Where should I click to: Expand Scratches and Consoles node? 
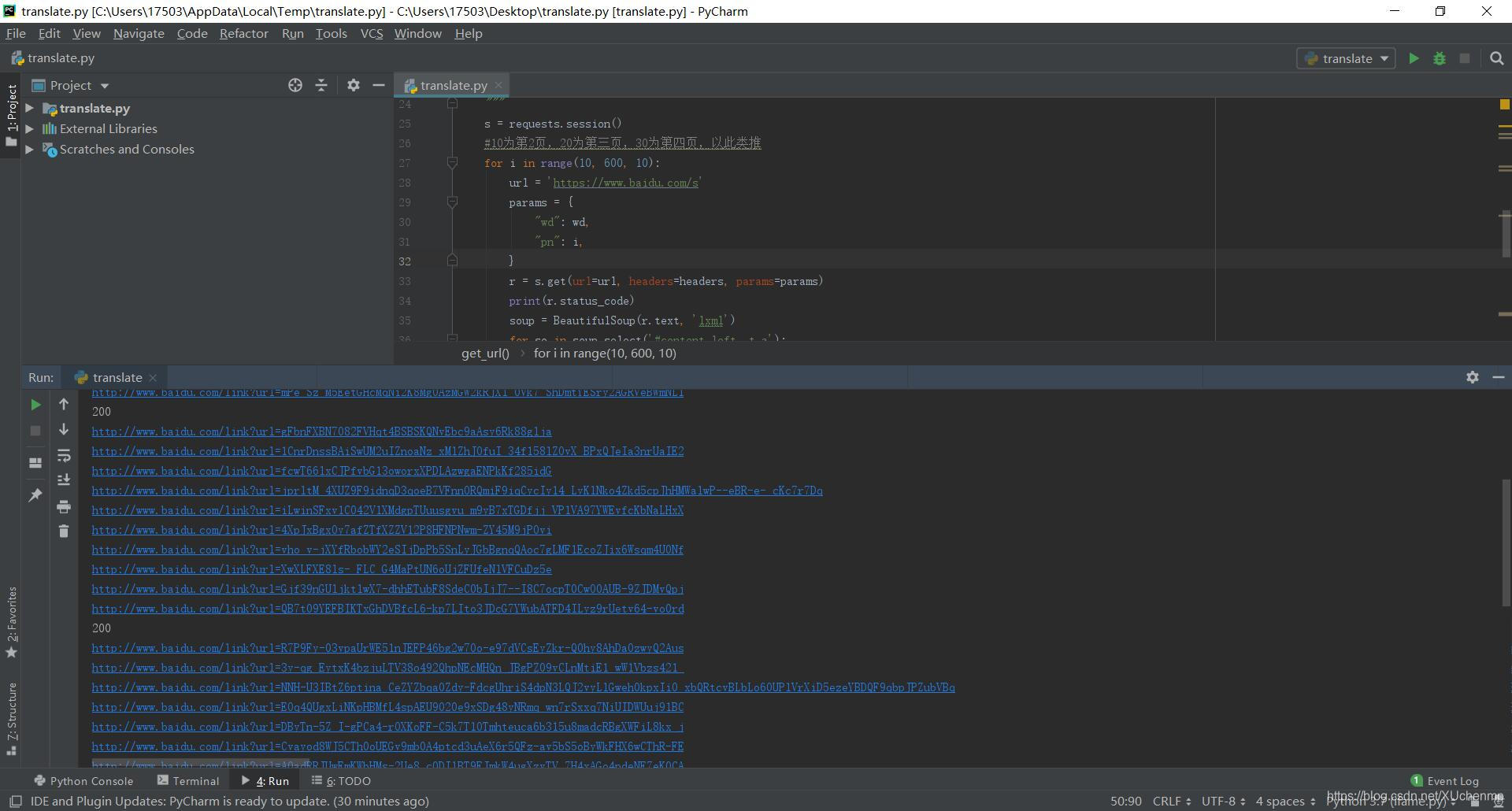click(x=29, y=149)
